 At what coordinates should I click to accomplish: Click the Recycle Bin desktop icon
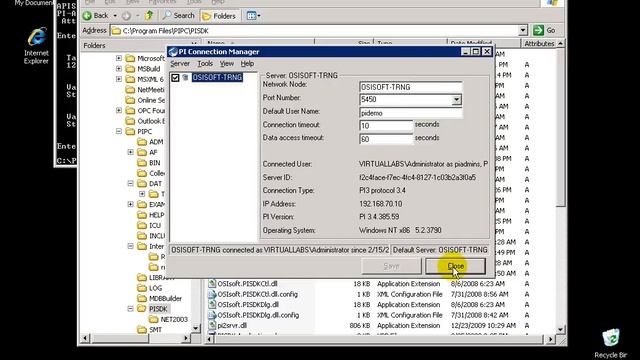click(x=611, y=344)
